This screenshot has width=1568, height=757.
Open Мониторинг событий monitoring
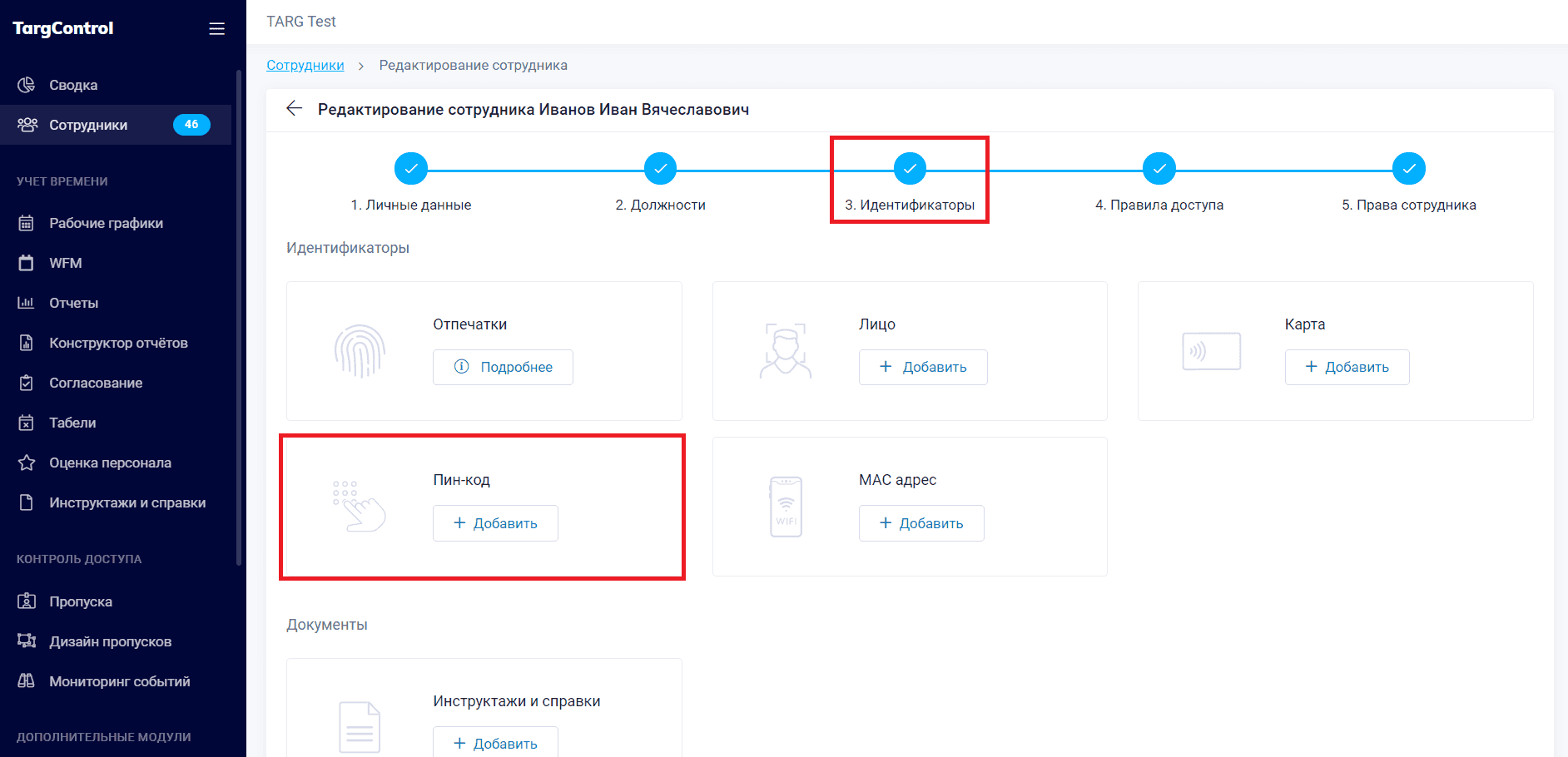pos(119,680)
